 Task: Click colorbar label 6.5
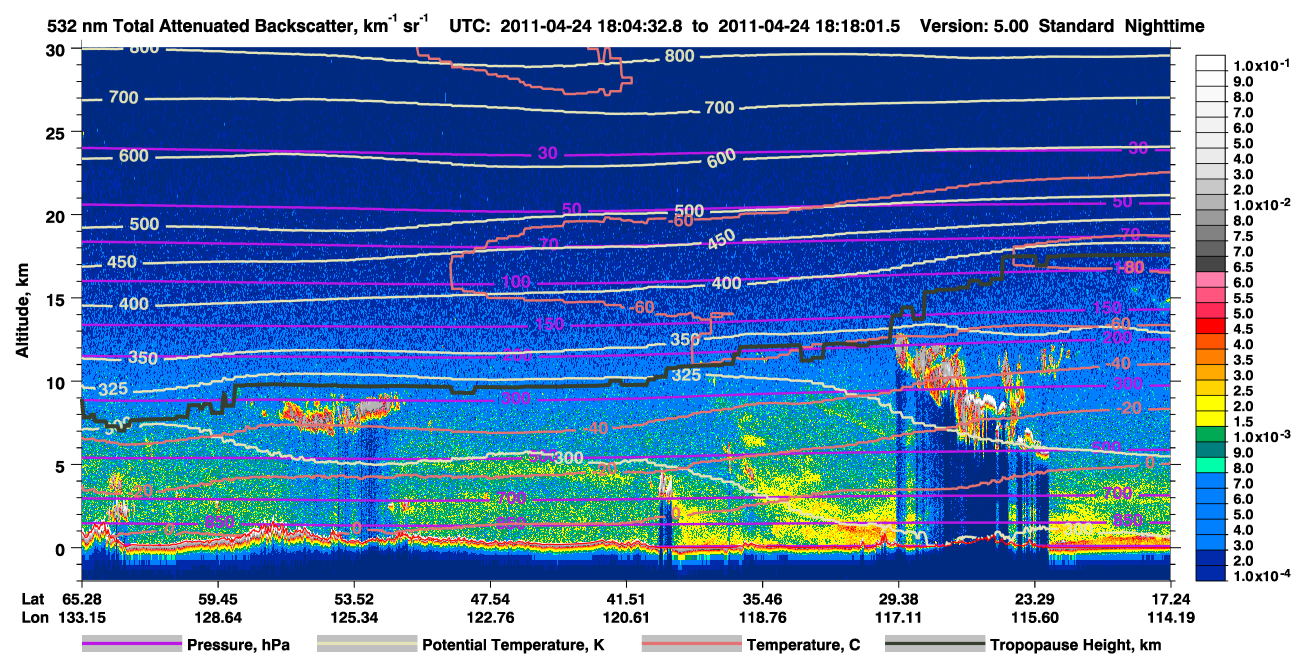(x=1243, y=267)
